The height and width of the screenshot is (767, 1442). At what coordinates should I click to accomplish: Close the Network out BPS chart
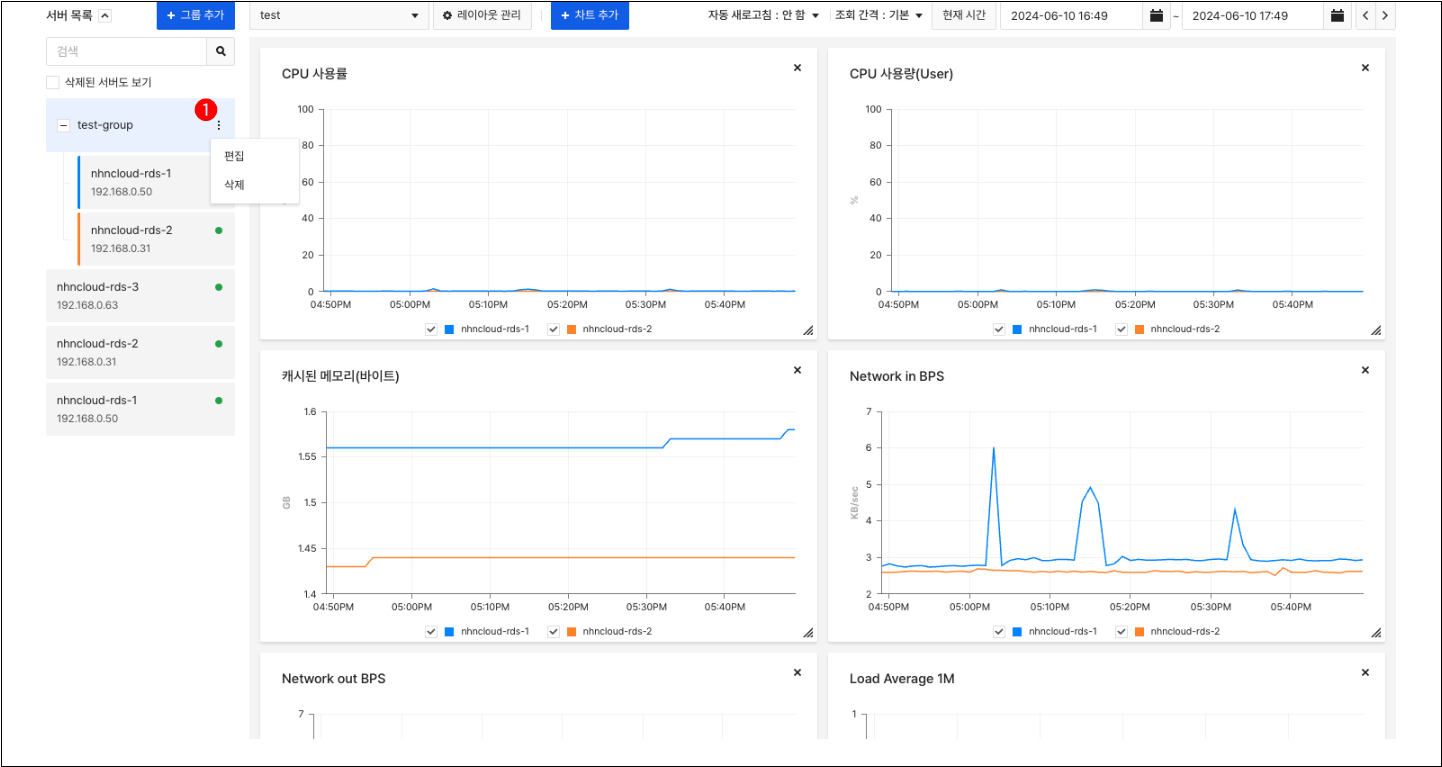(797, 673)
